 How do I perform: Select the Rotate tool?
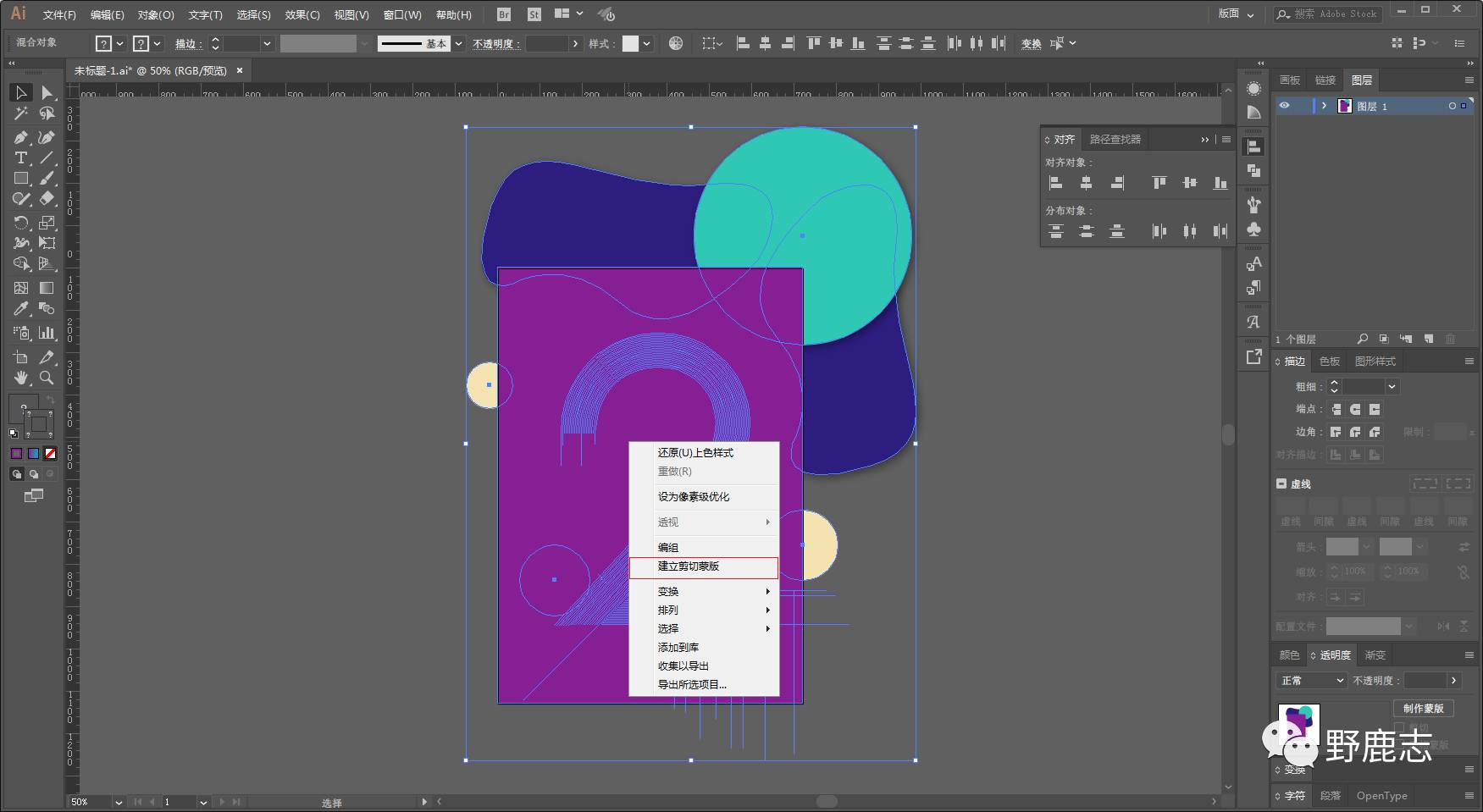[20, 223]
